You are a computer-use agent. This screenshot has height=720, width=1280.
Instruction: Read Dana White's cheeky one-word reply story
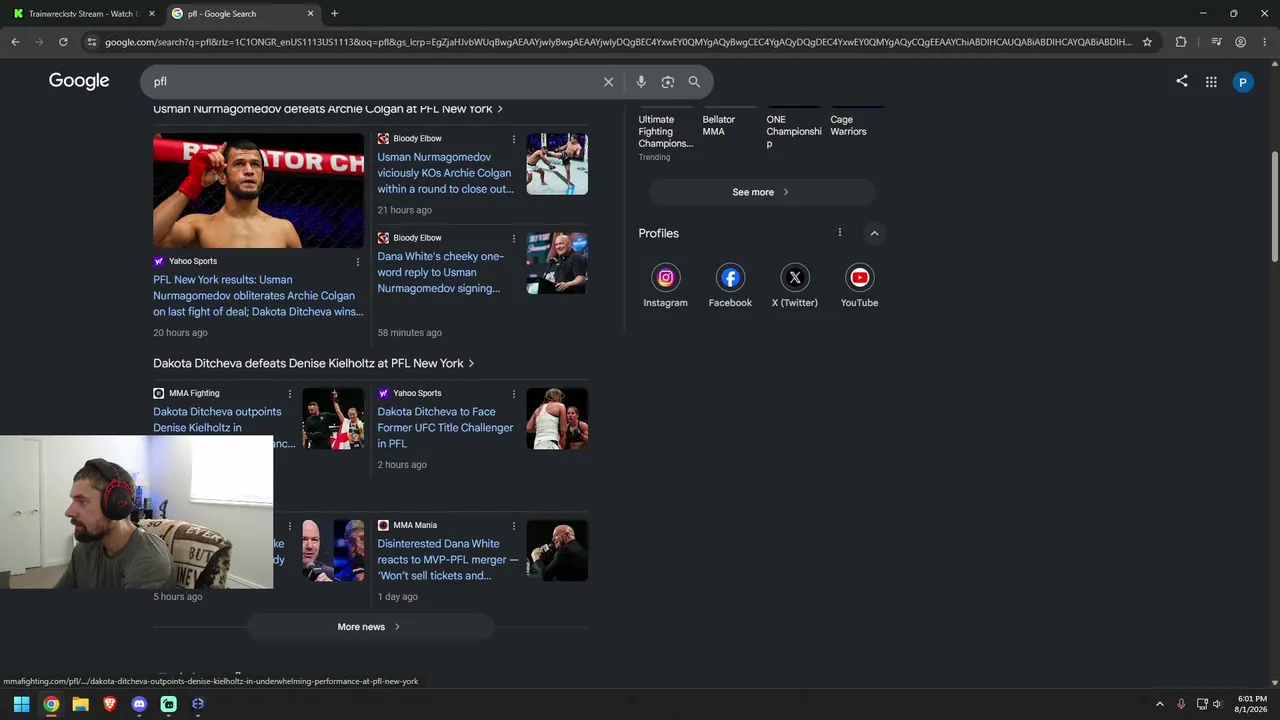(440, 272)
